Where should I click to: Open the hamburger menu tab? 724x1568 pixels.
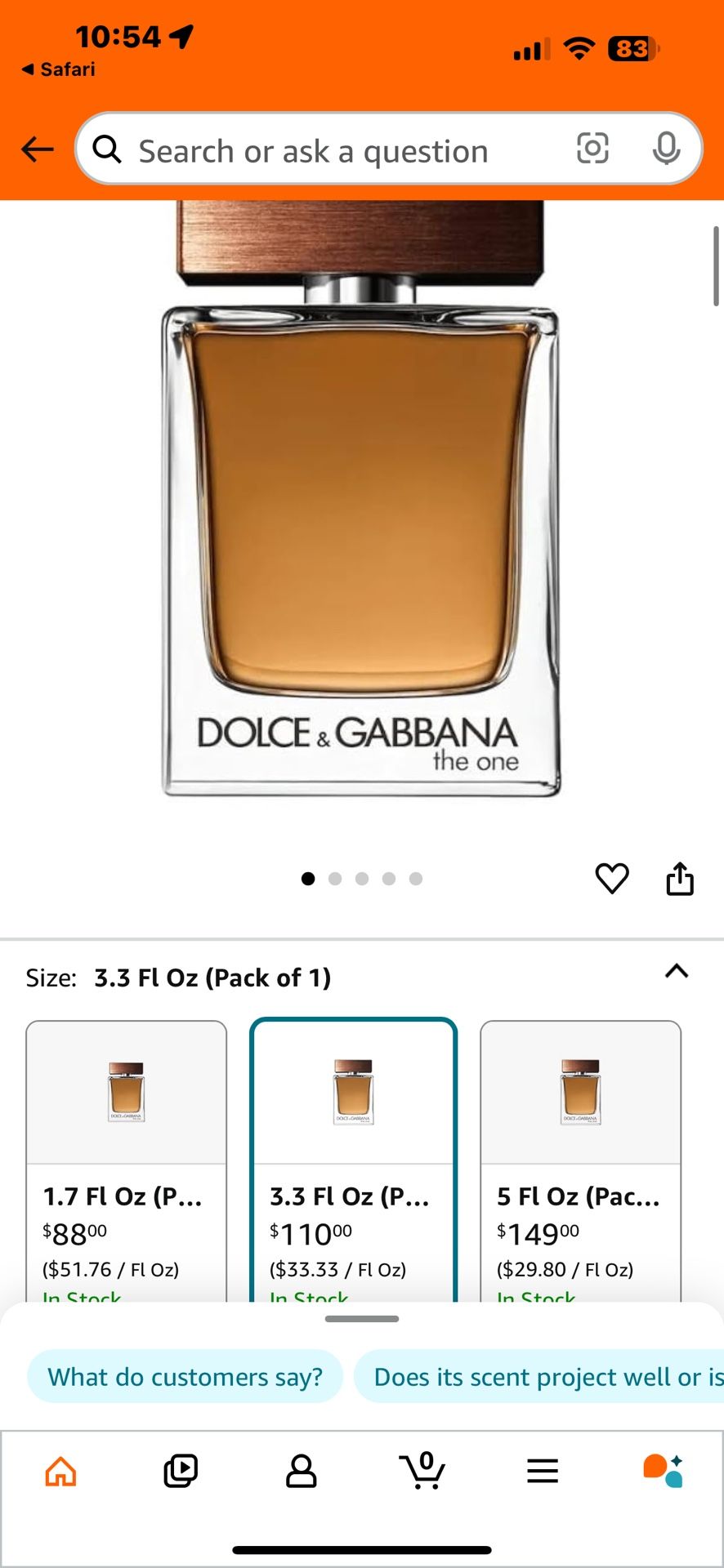(x=543, y=1471)
